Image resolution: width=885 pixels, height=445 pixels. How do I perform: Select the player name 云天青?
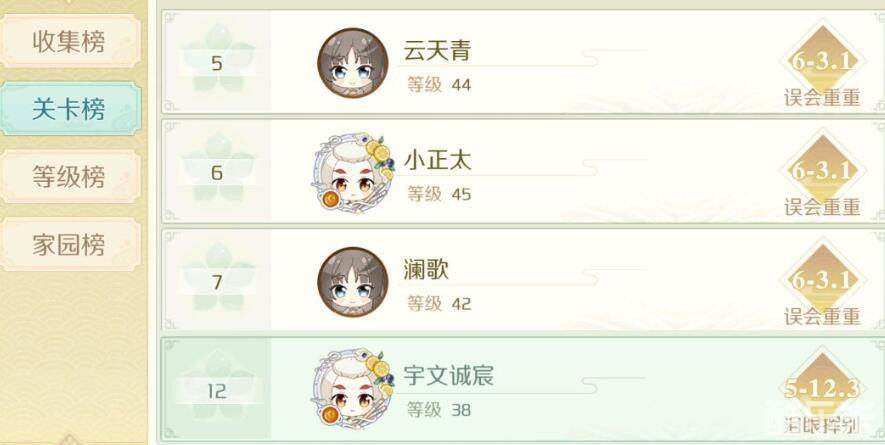coord(437,51)
